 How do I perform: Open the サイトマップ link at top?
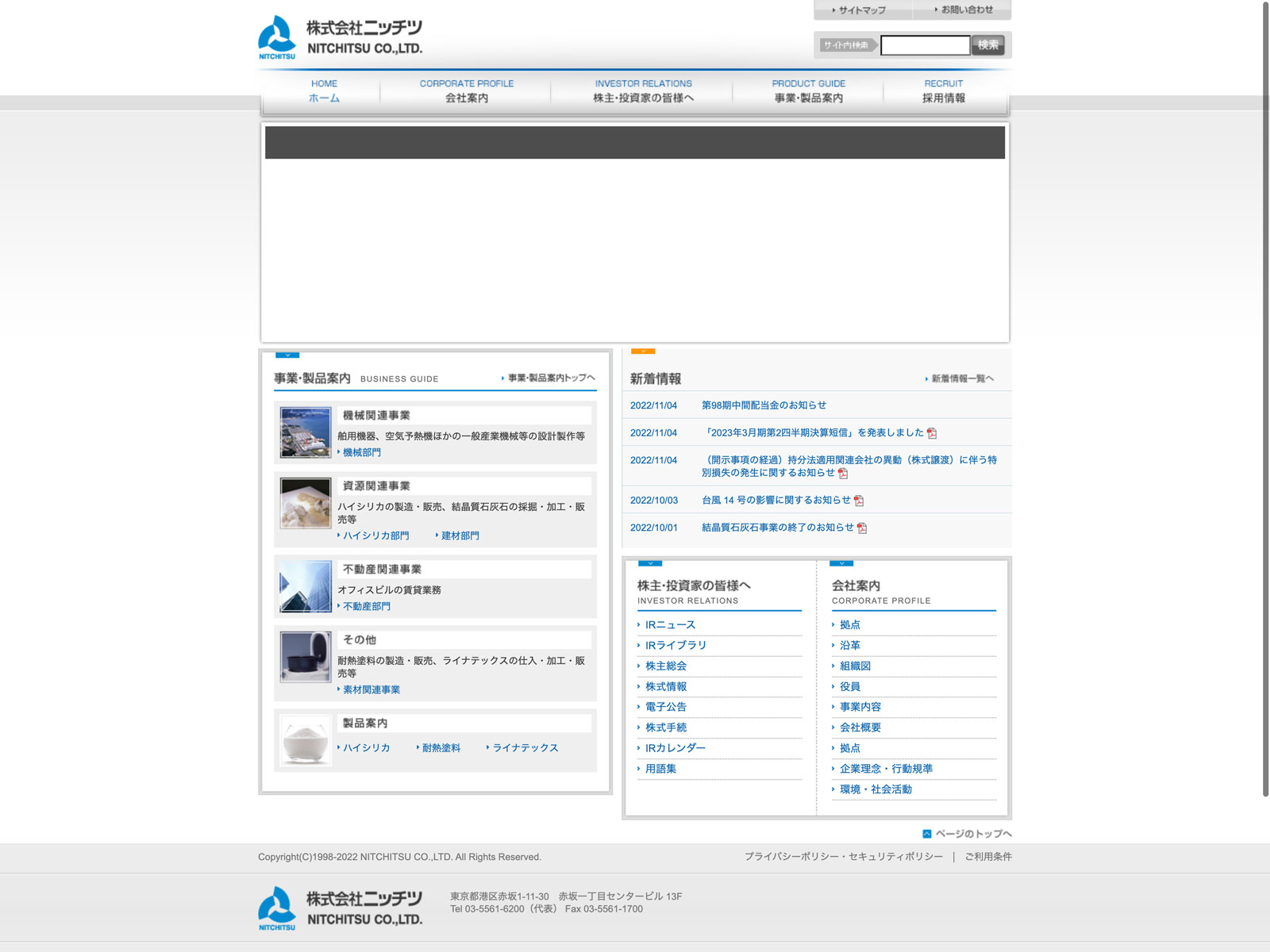coord(862,10)
